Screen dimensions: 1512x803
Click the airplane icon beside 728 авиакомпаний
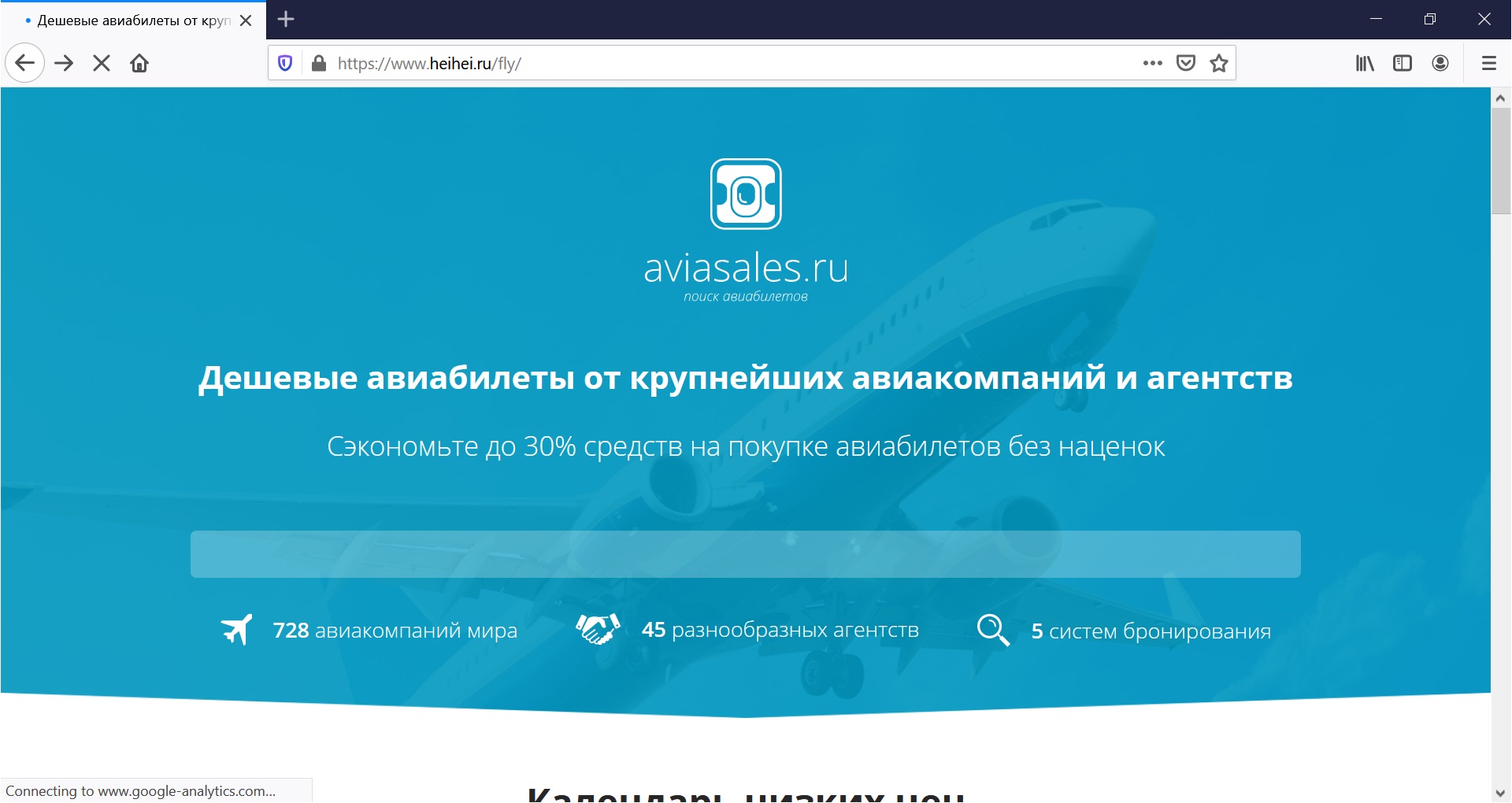pyautogui.click(x=236, y=630)
